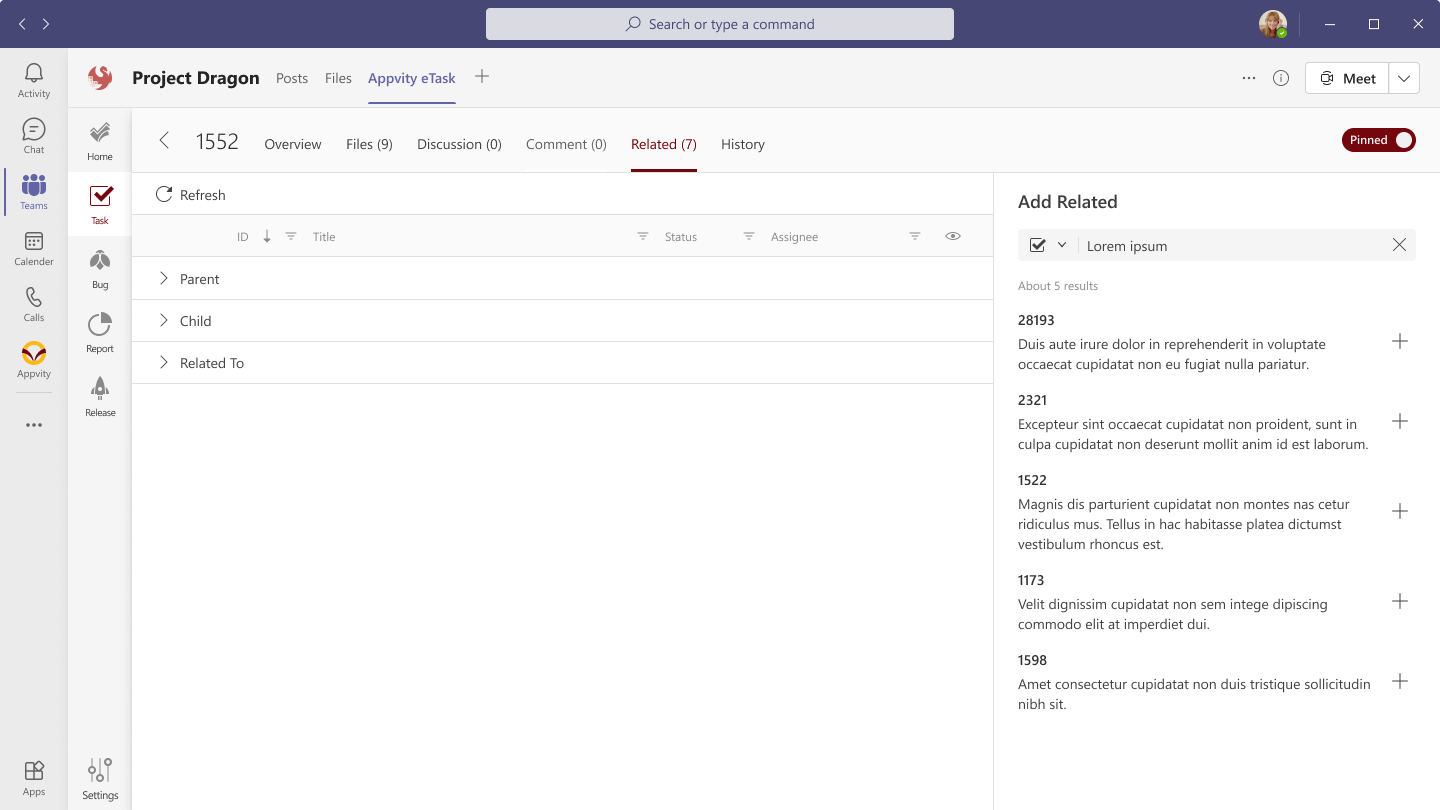The width and height of the screenshot is (1440, 810).
Task: Click the checkbox icon in Add Related search
Action: [1039, 244]
